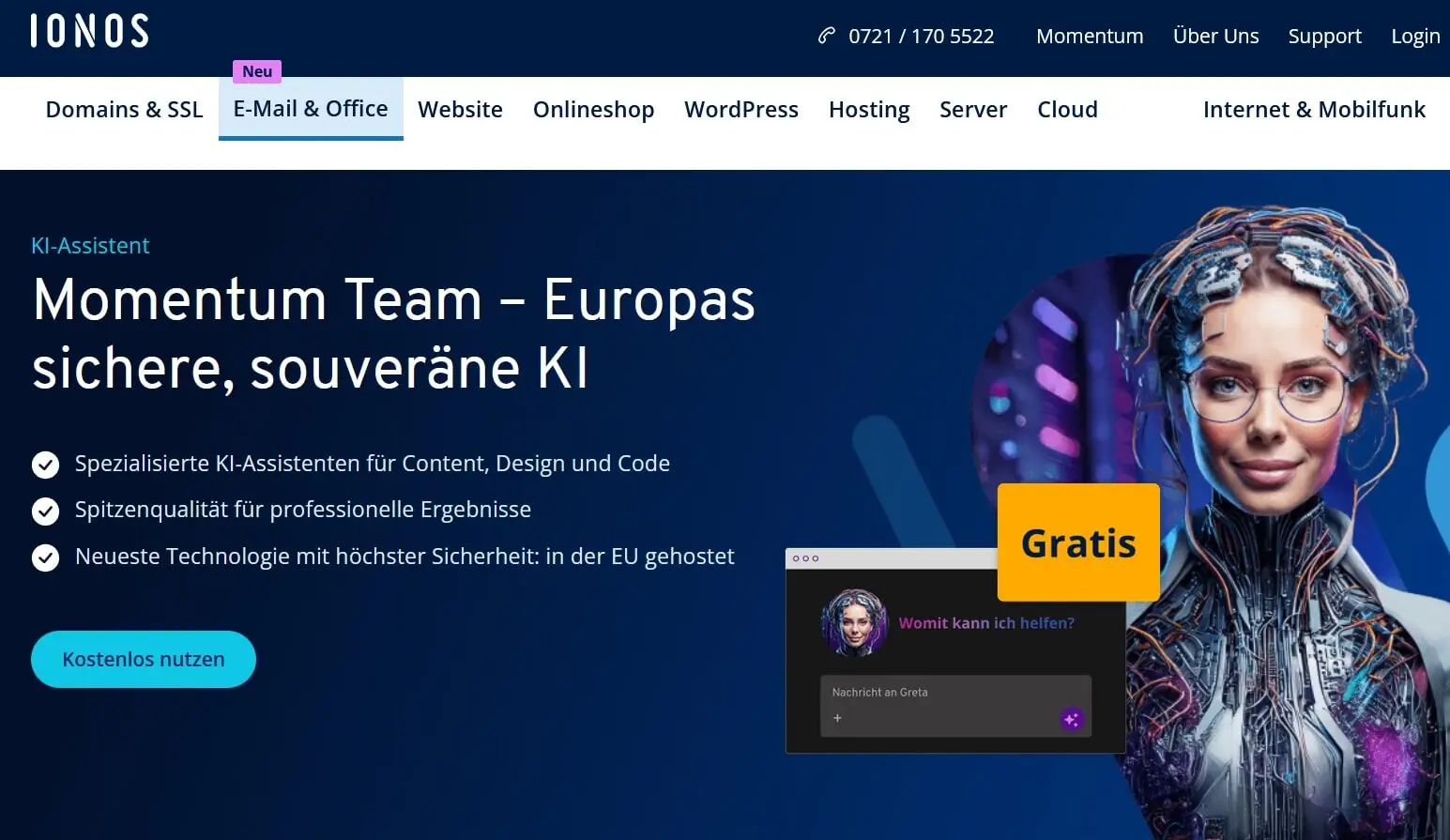Open the Domains & SSL menu

124,109
